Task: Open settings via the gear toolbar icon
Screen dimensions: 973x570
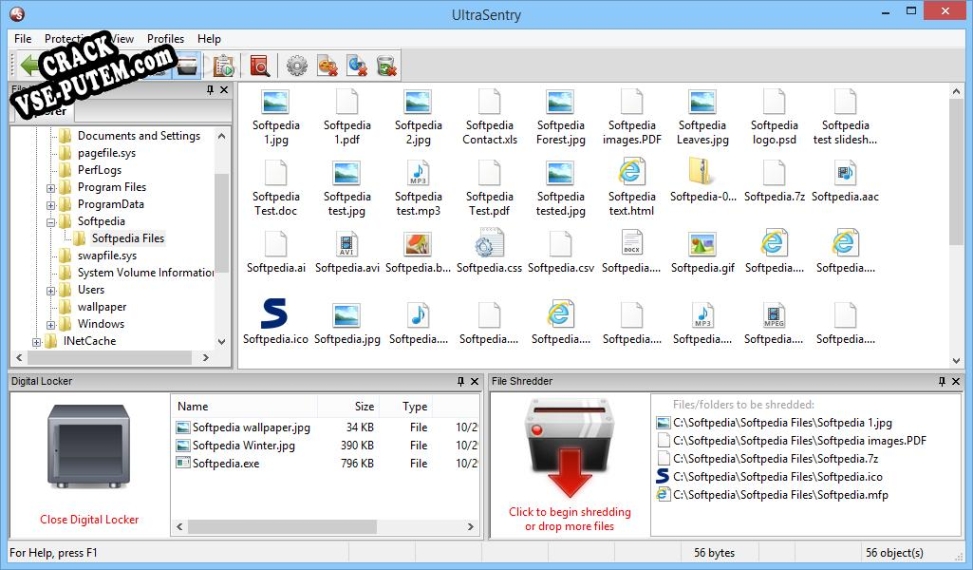Action: 297,66
